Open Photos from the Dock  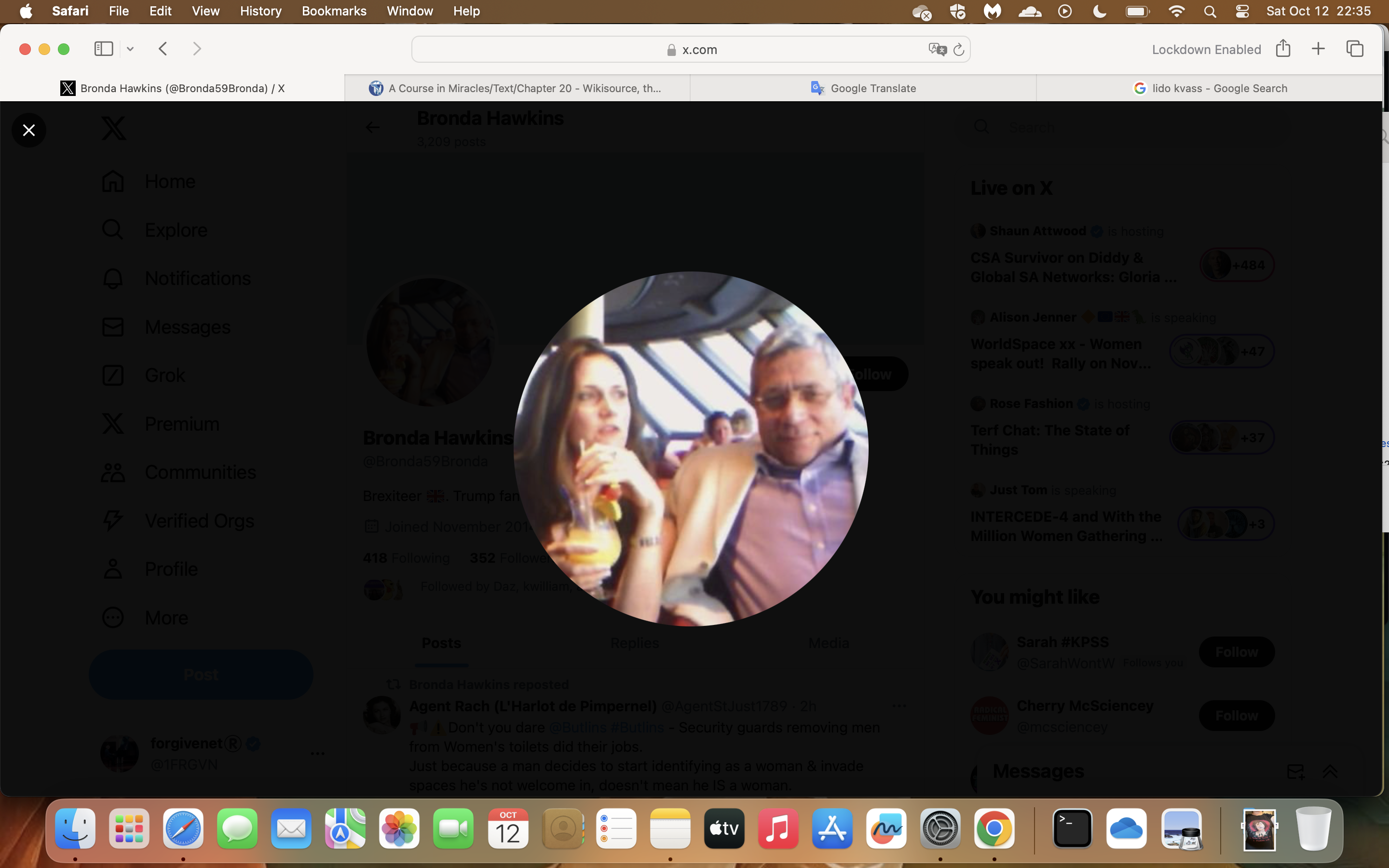[x=399, y=829]
